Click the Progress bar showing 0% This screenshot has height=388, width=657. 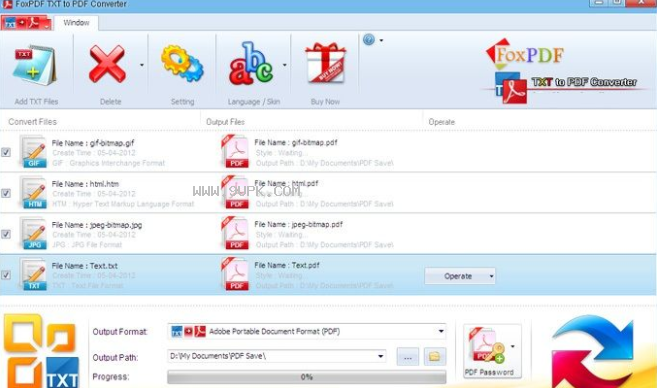(307, 377)
